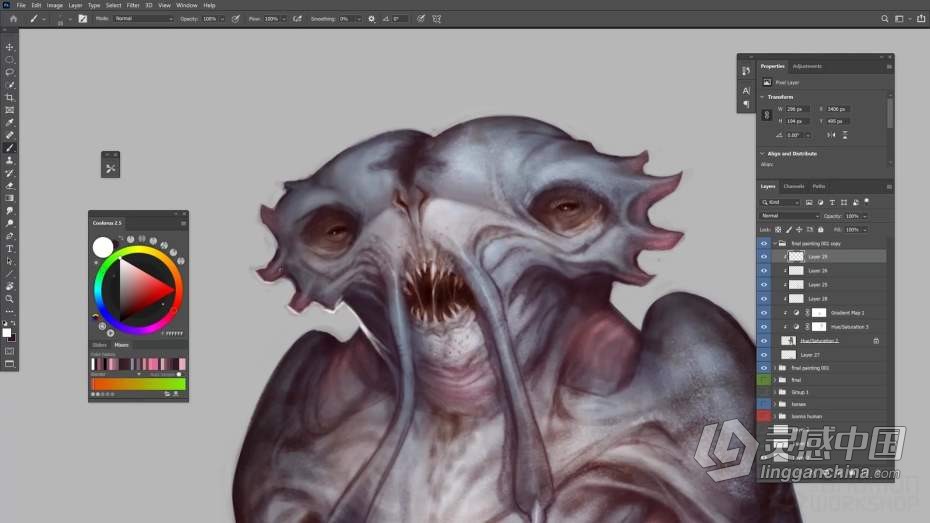930x523 pixels.
Task: Select the Frame tool
Action: click(x=9, y=110)
